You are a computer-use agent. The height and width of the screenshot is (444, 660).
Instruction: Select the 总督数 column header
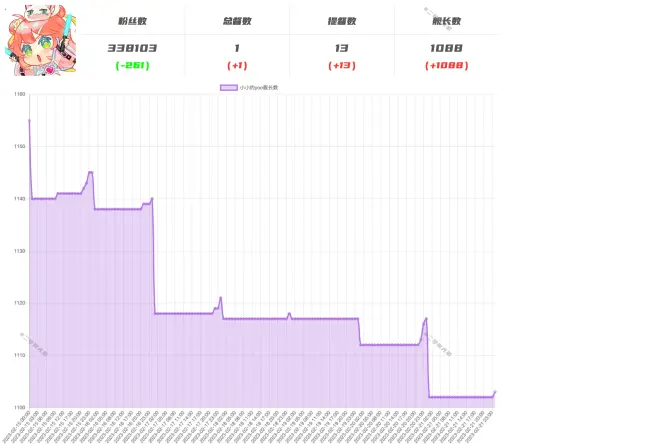(237, 21)
